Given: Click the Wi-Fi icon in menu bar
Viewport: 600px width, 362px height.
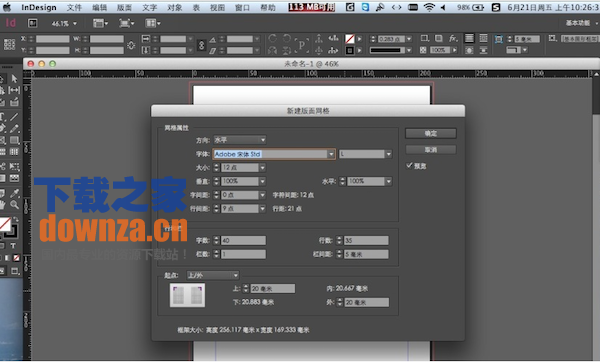Looking at the screenshot, I should [x=429, y=7].
